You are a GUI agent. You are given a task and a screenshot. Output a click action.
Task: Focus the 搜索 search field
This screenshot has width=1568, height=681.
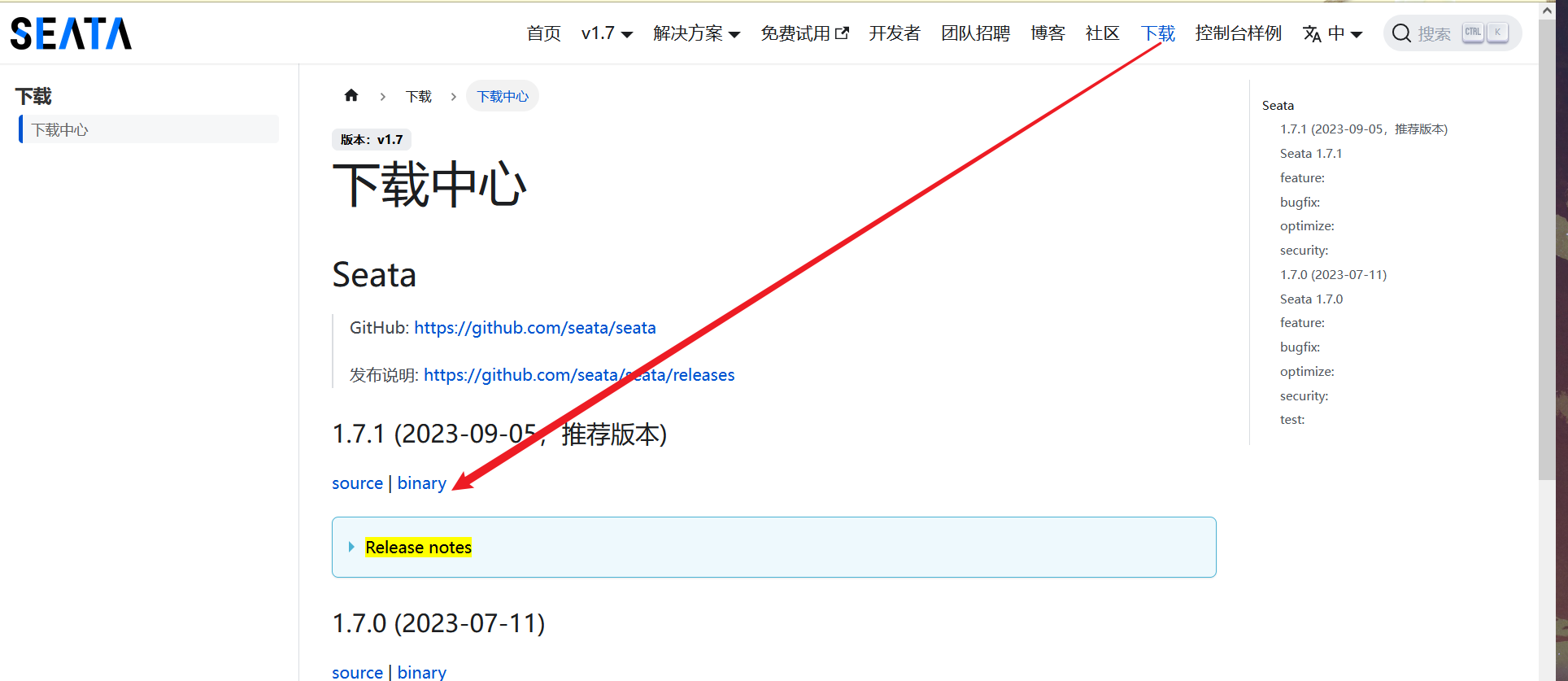1453,33
